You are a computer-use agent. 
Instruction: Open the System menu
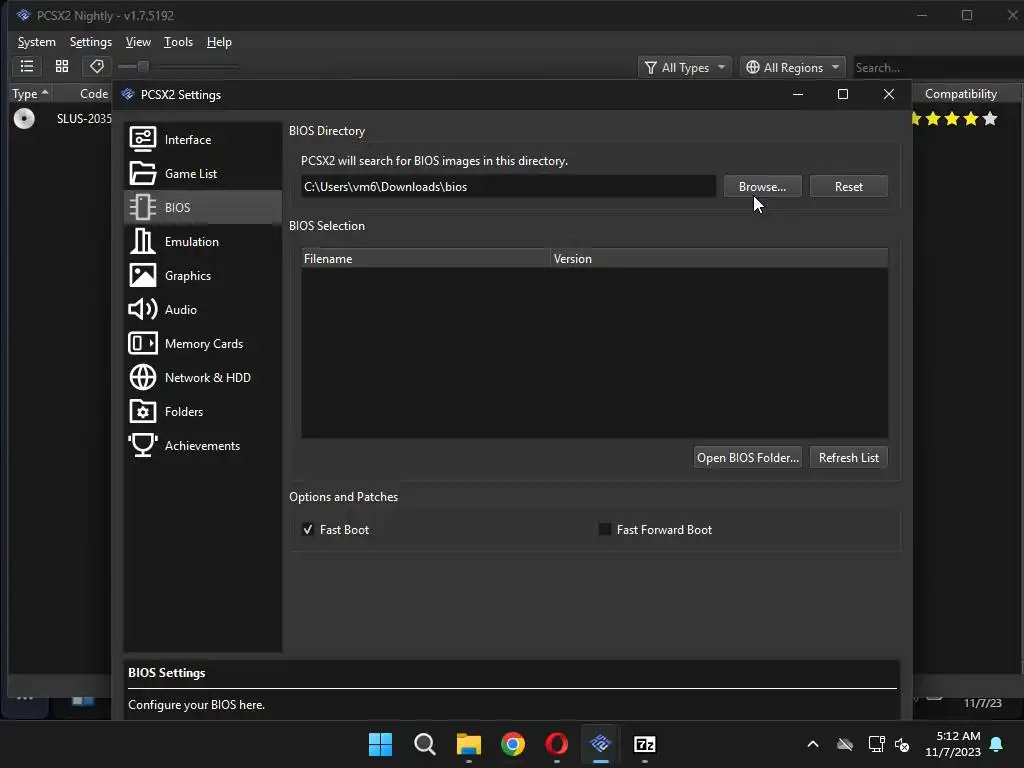(x=37, y=42)
